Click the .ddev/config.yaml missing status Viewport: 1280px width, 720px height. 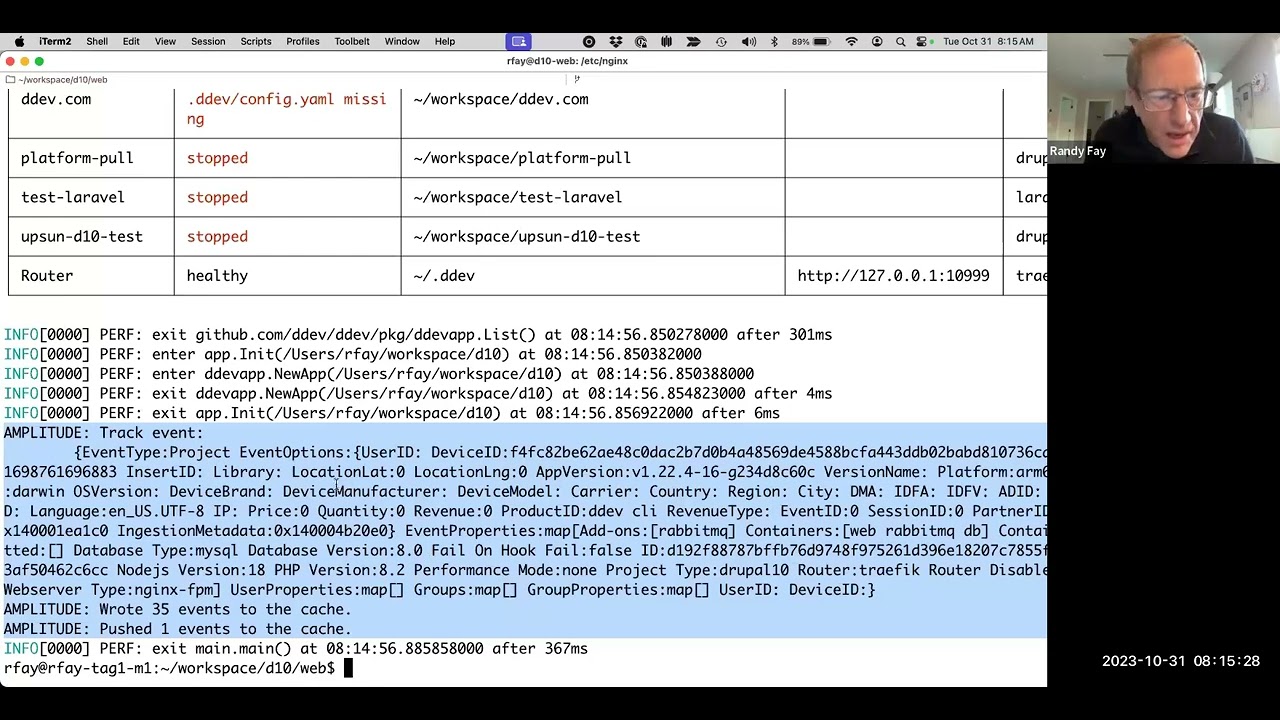[x=286, y=109]
